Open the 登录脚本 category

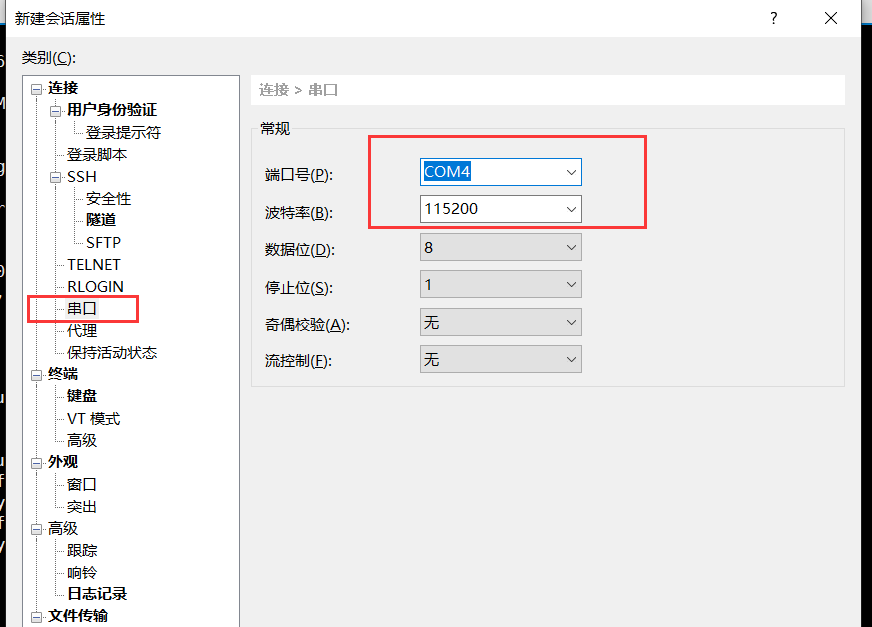pos(97,155)
